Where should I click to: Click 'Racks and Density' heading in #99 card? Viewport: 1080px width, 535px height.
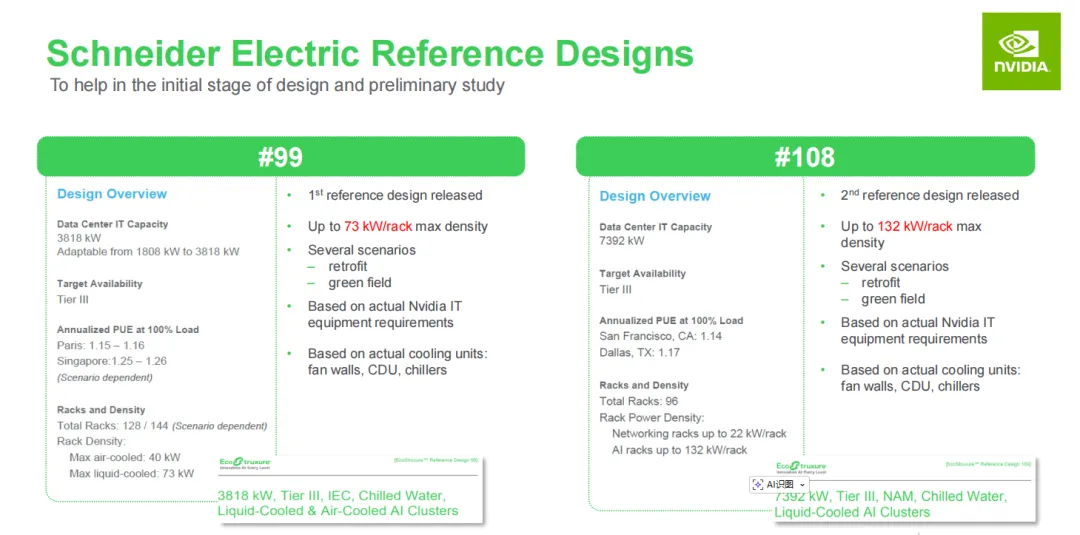[101, 409]
